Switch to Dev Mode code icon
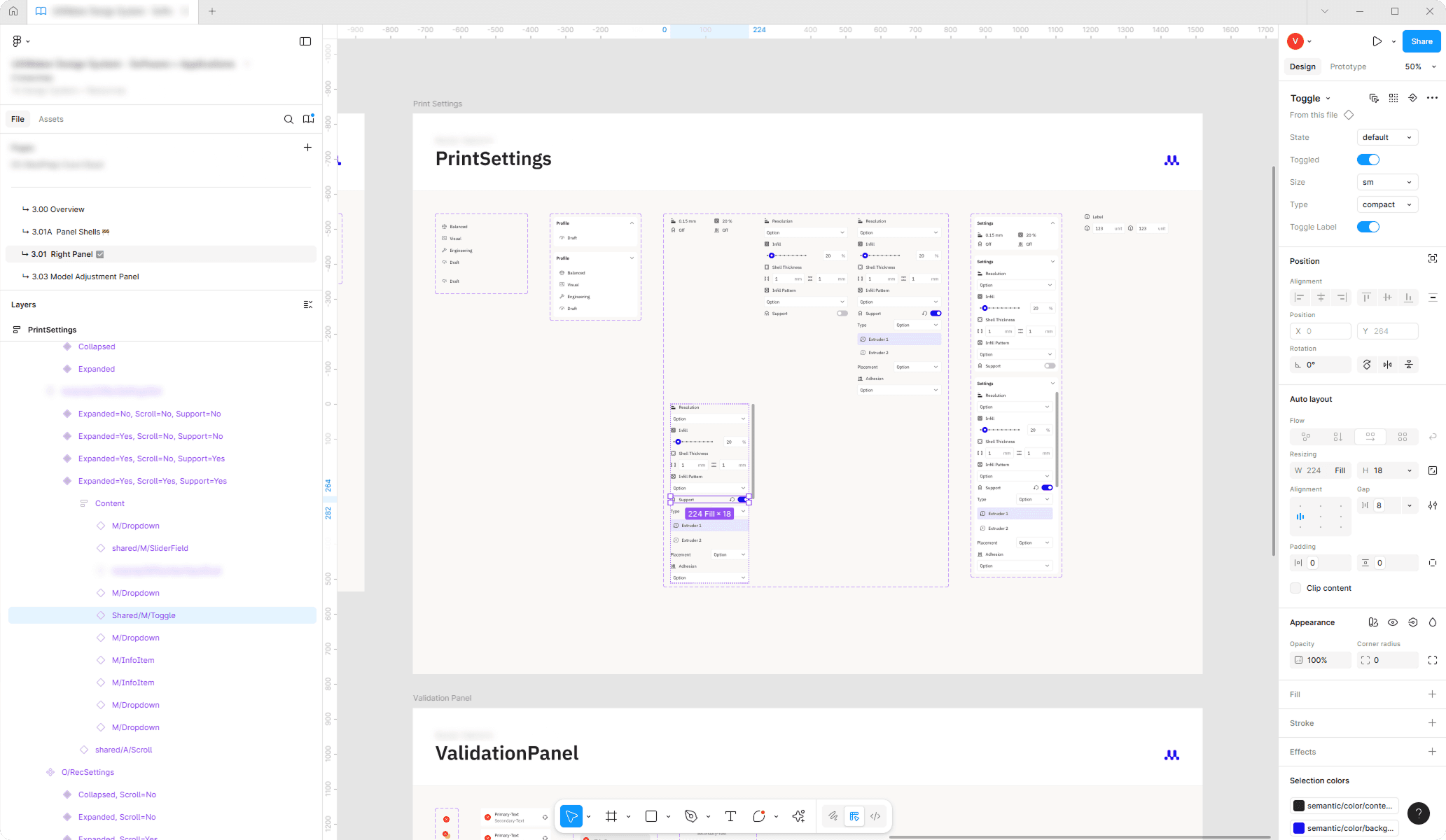This screenshot has width=1446, height=840. (875, 816)
